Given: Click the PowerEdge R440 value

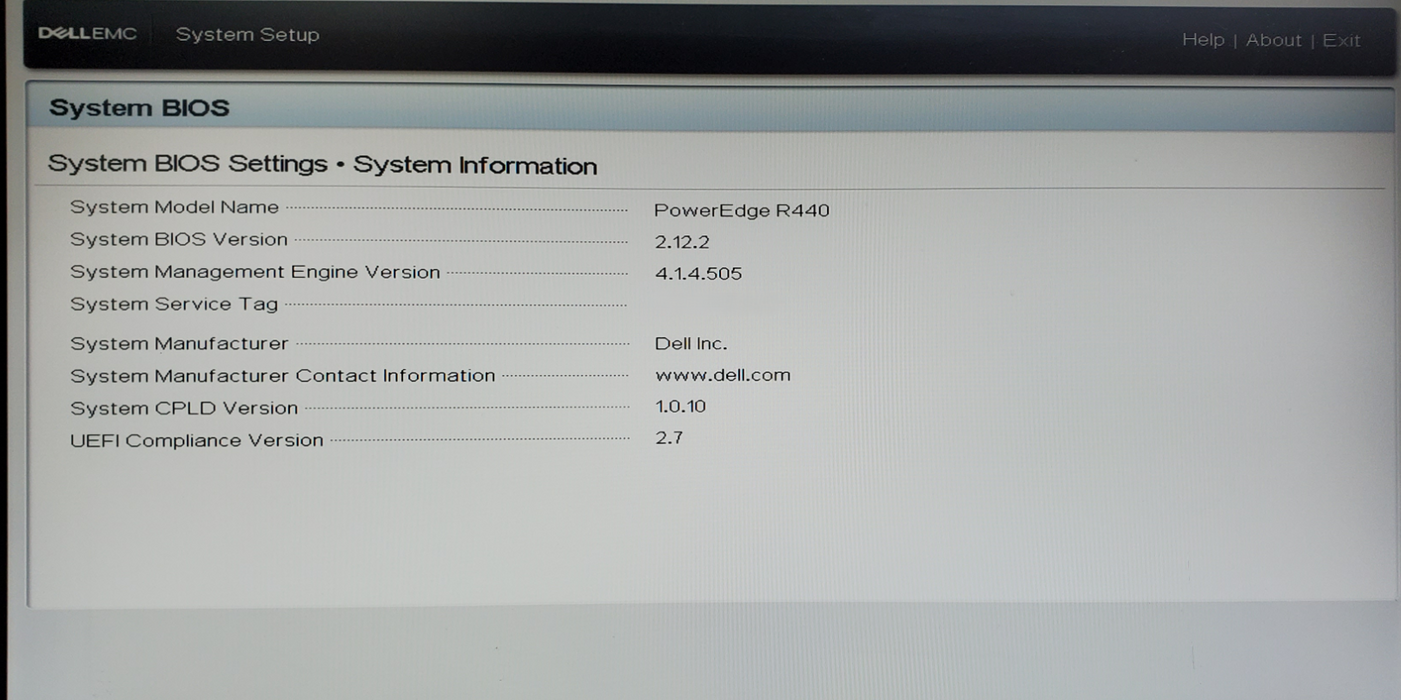Looking at the screenshot, I should 741,210.
